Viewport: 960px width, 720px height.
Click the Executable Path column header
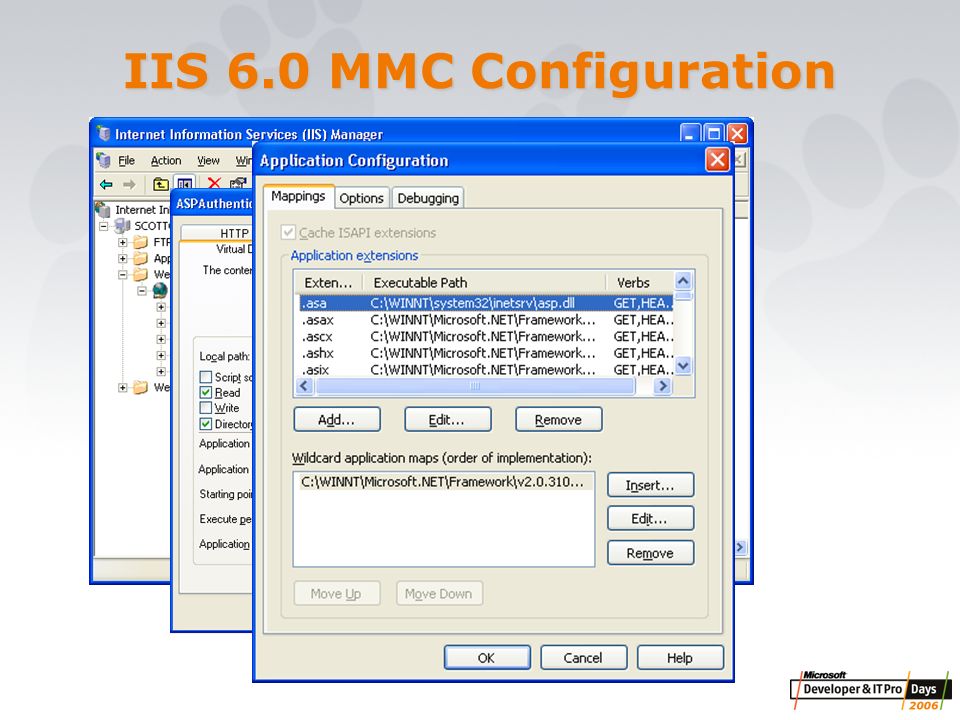click(x=485, y=282)
